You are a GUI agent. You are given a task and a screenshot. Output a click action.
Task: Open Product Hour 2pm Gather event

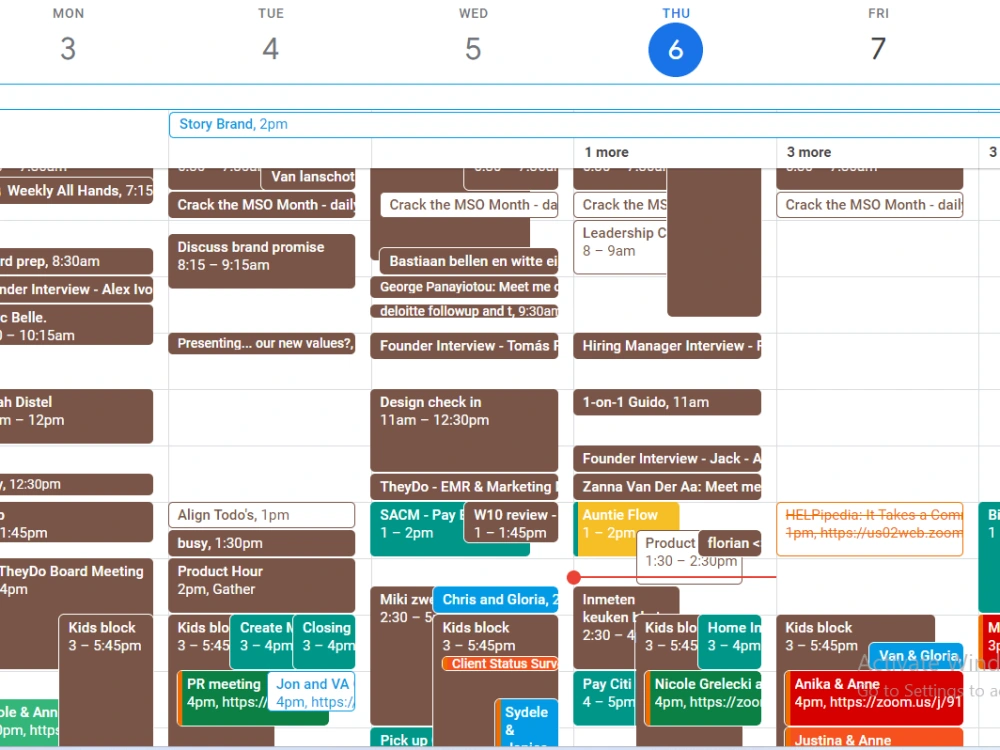pos(261,585)
